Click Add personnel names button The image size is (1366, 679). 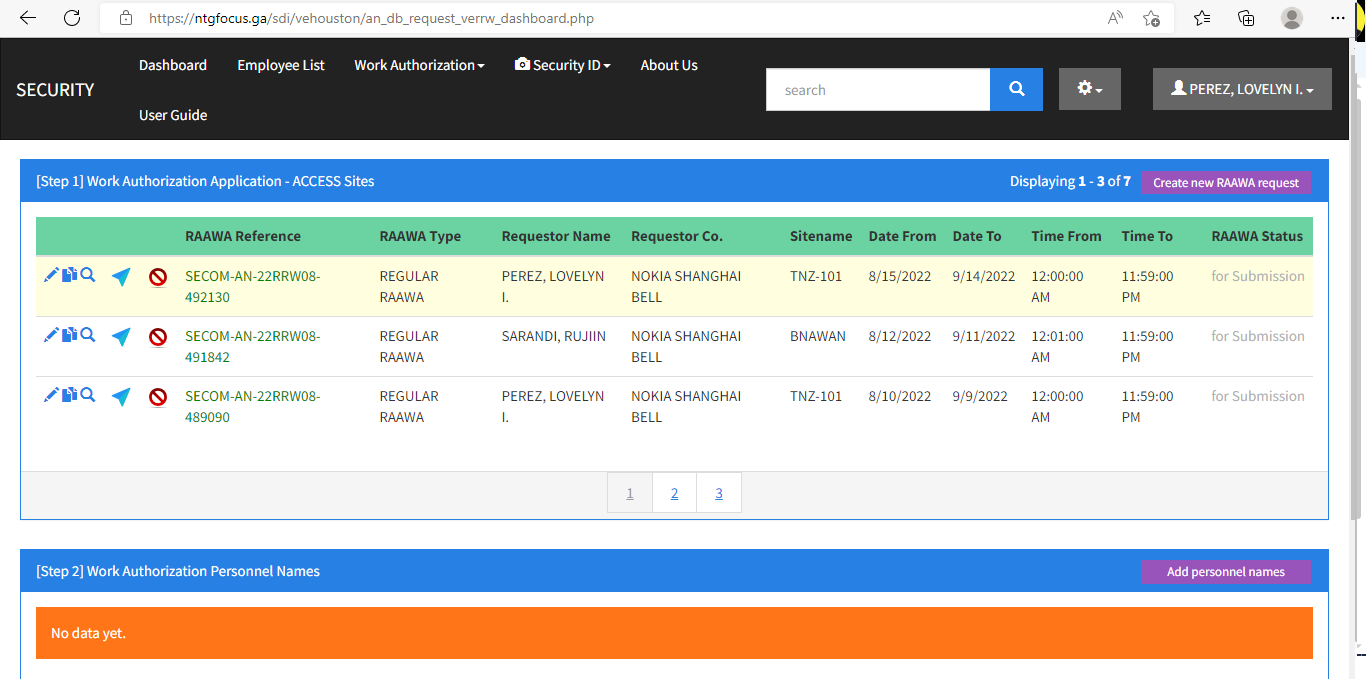(x=1226, y=572)
